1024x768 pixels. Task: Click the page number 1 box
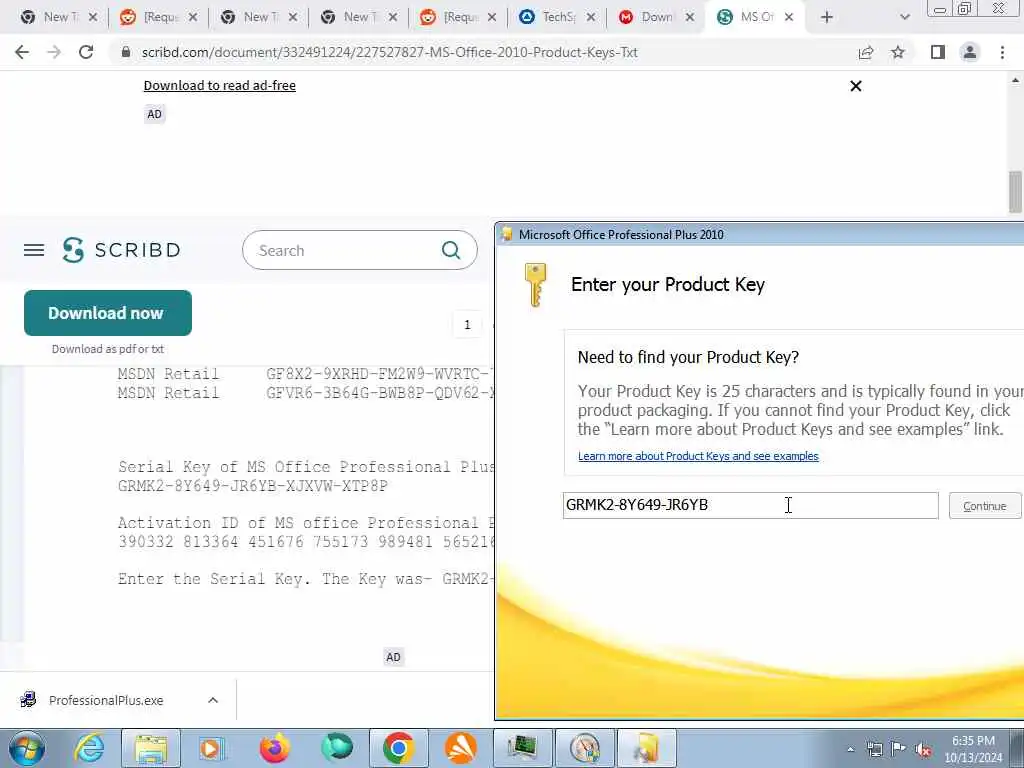[467, 325]
